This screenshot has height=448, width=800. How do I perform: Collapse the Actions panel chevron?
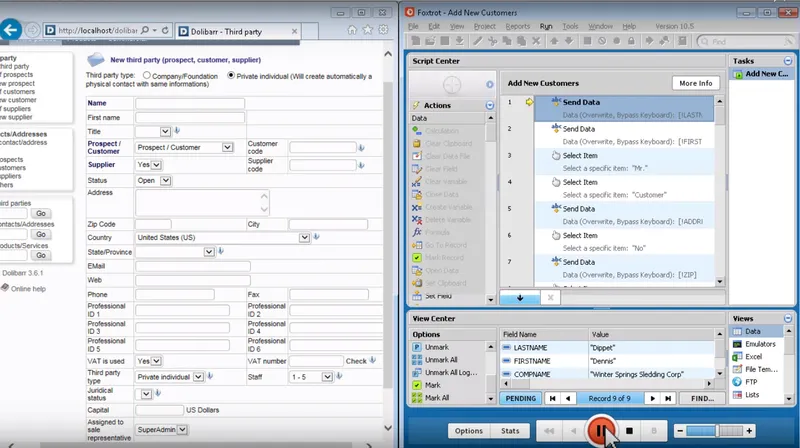[490, 105]
